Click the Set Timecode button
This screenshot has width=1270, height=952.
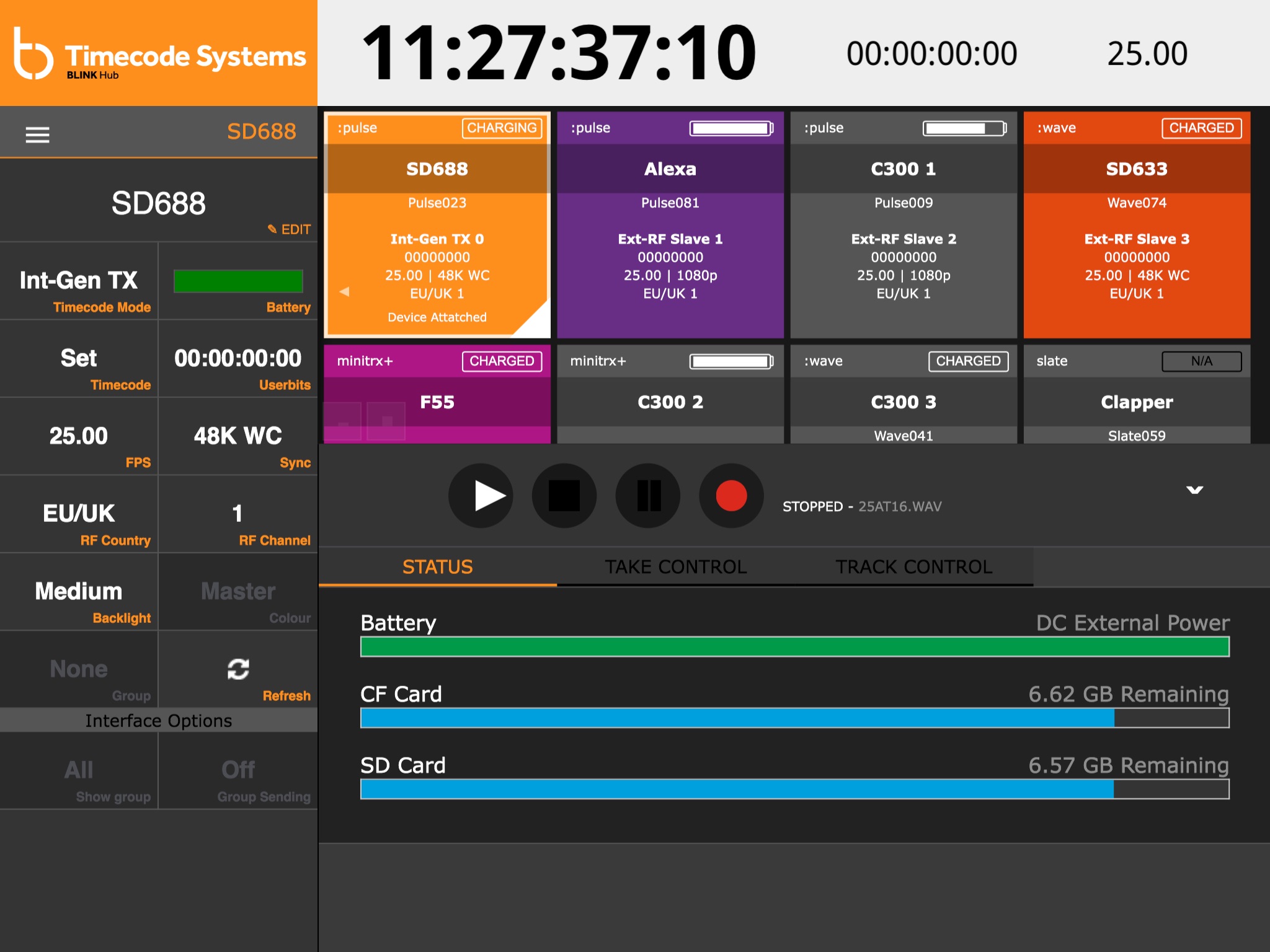[x=79, y=359]
